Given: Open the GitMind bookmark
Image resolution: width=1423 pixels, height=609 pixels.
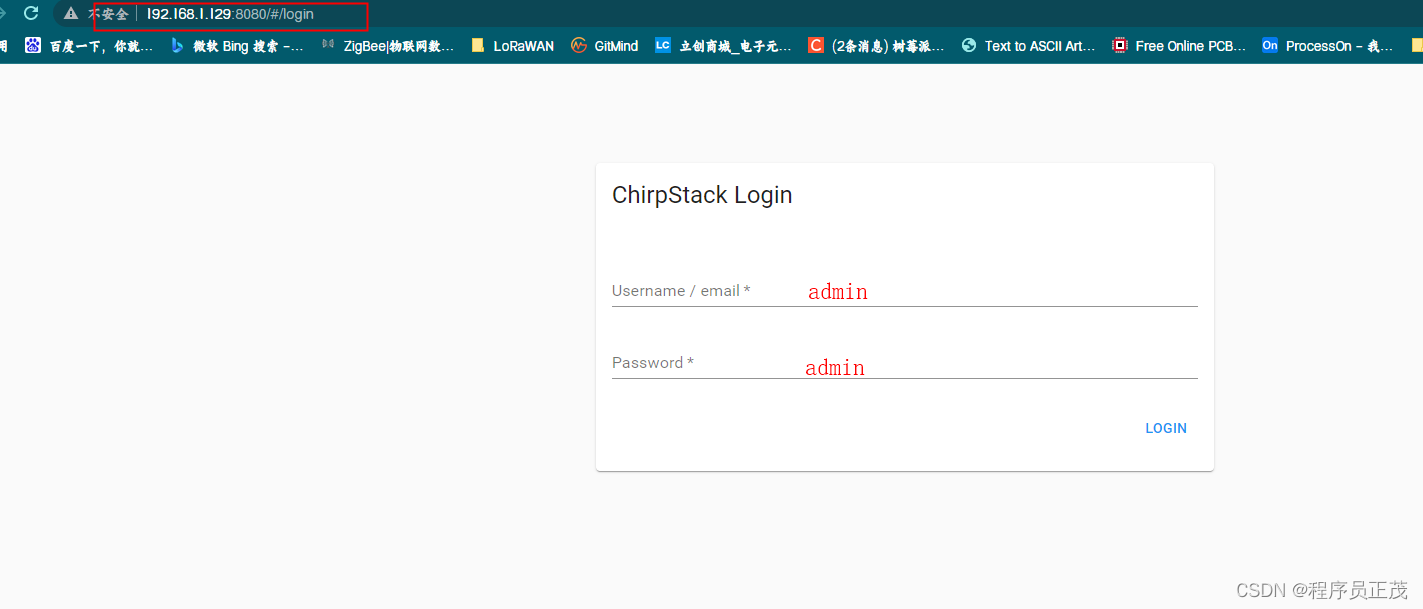Looking at the screenshot, I should click(x=604, y=45).
